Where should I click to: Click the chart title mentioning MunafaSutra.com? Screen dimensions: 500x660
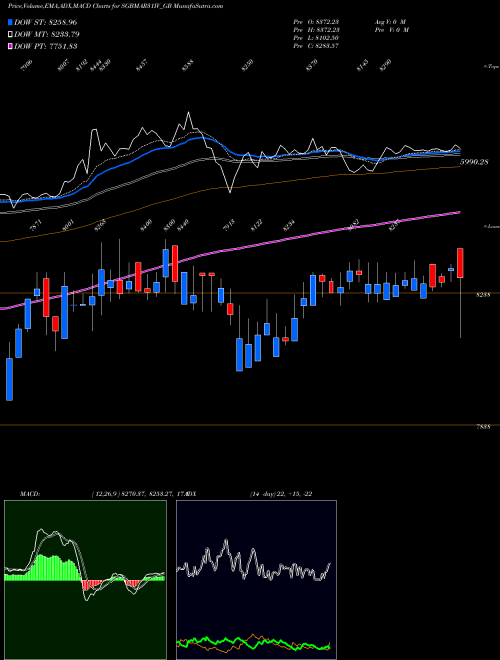(115, 6)
